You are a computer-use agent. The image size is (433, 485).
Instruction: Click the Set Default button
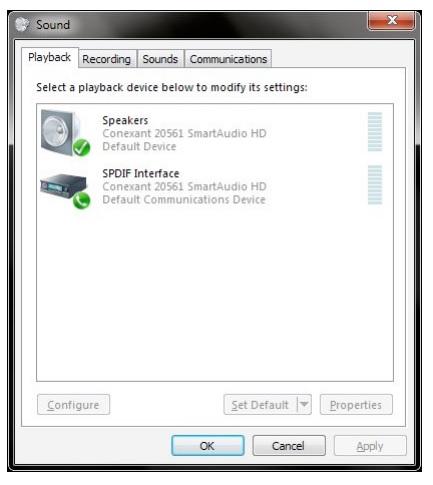(260, 405)
